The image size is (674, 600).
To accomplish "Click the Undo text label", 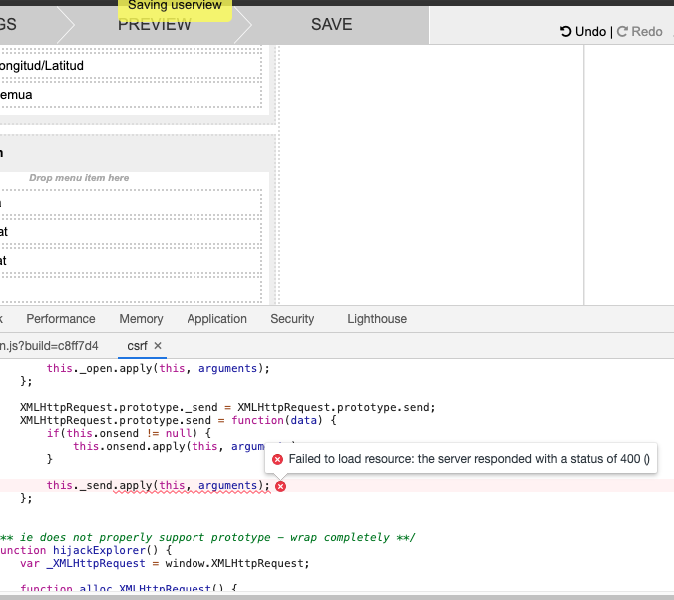I will pos(590,32).
